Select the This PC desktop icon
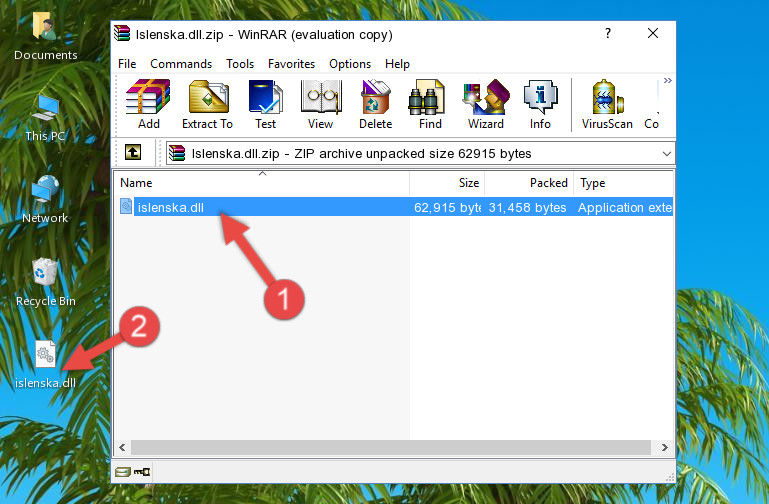Image resolution: width=769 pixels, height=504 pixels. [45, 118]
